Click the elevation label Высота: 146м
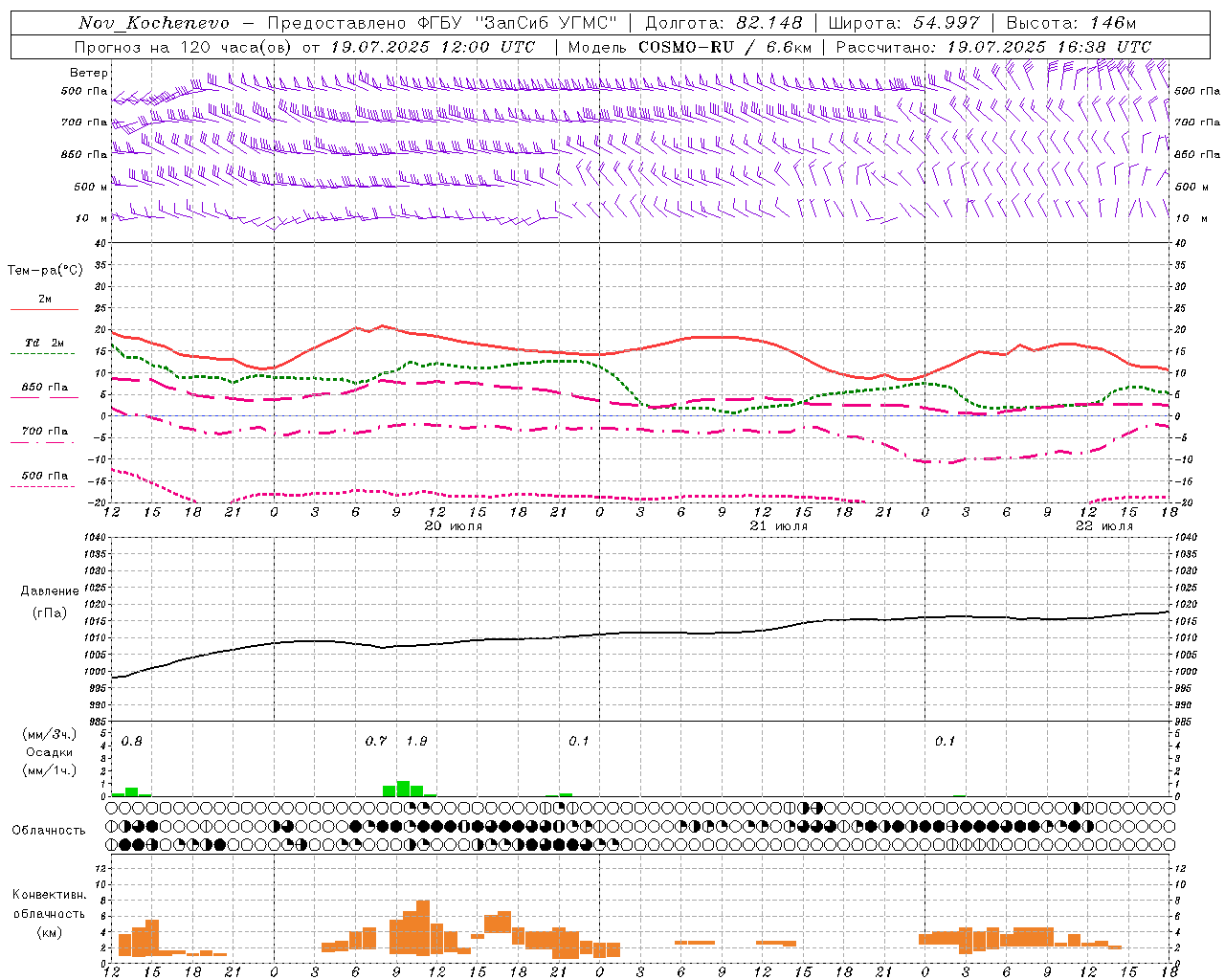 1072,23
